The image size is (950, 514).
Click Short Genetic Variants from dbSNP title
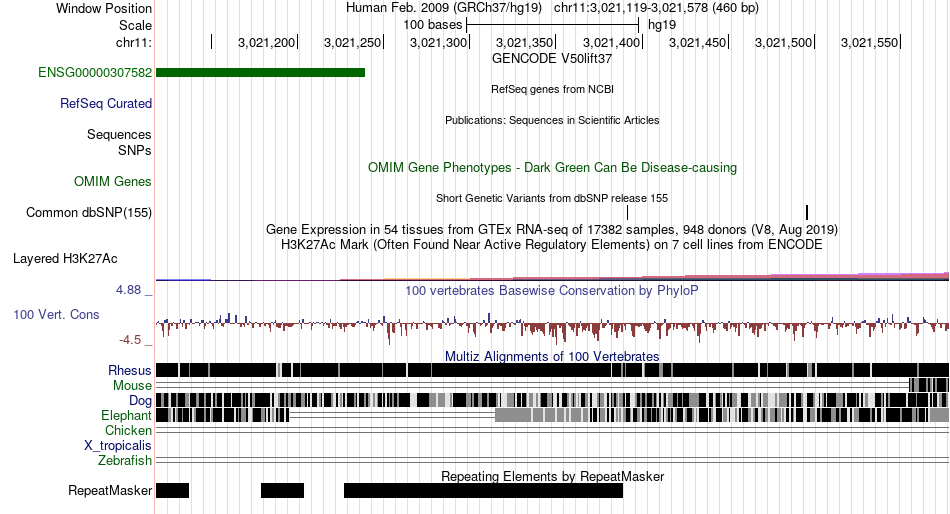[552, 198]
